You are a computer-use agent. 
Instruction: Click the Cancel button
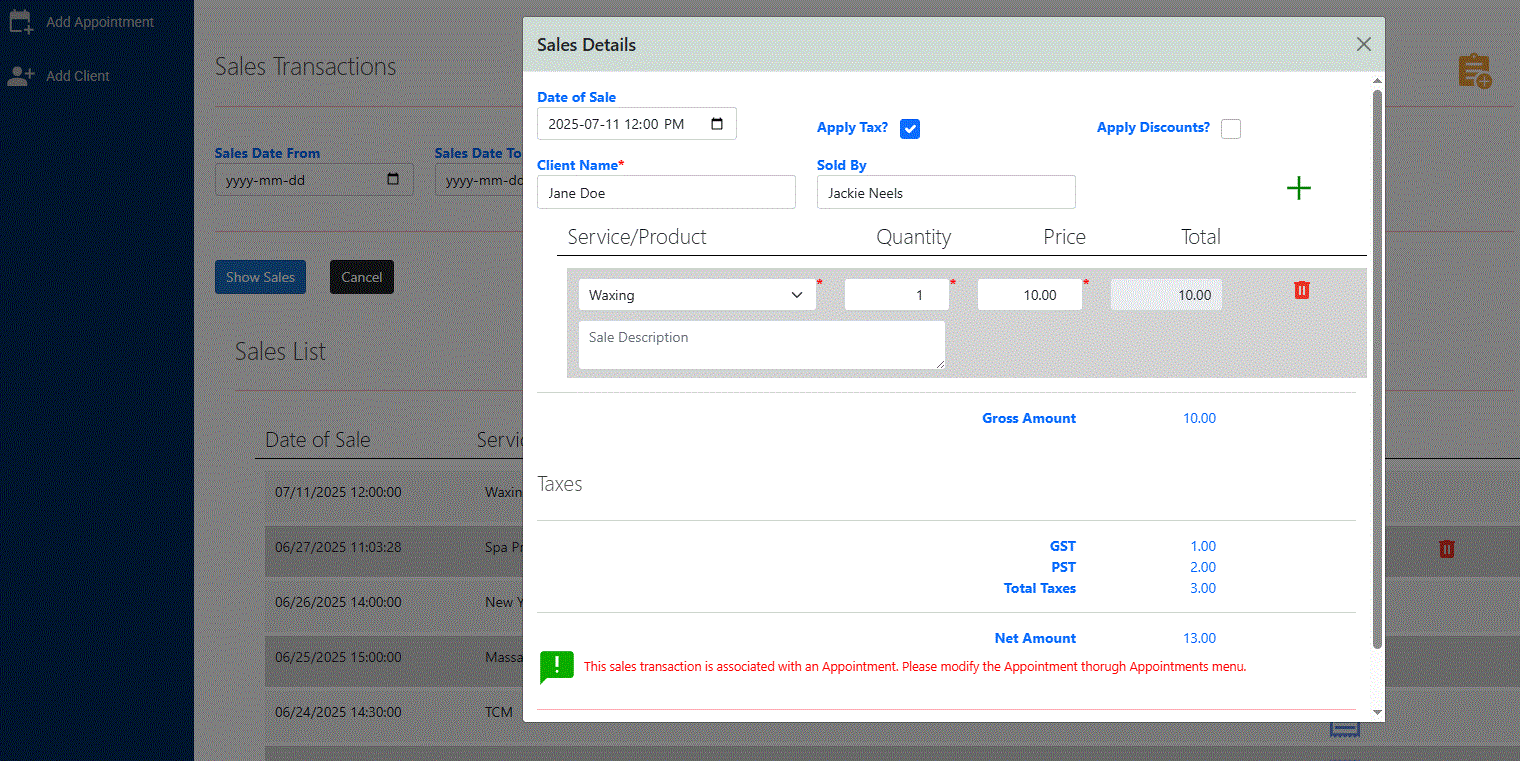[x=361, y=277]
